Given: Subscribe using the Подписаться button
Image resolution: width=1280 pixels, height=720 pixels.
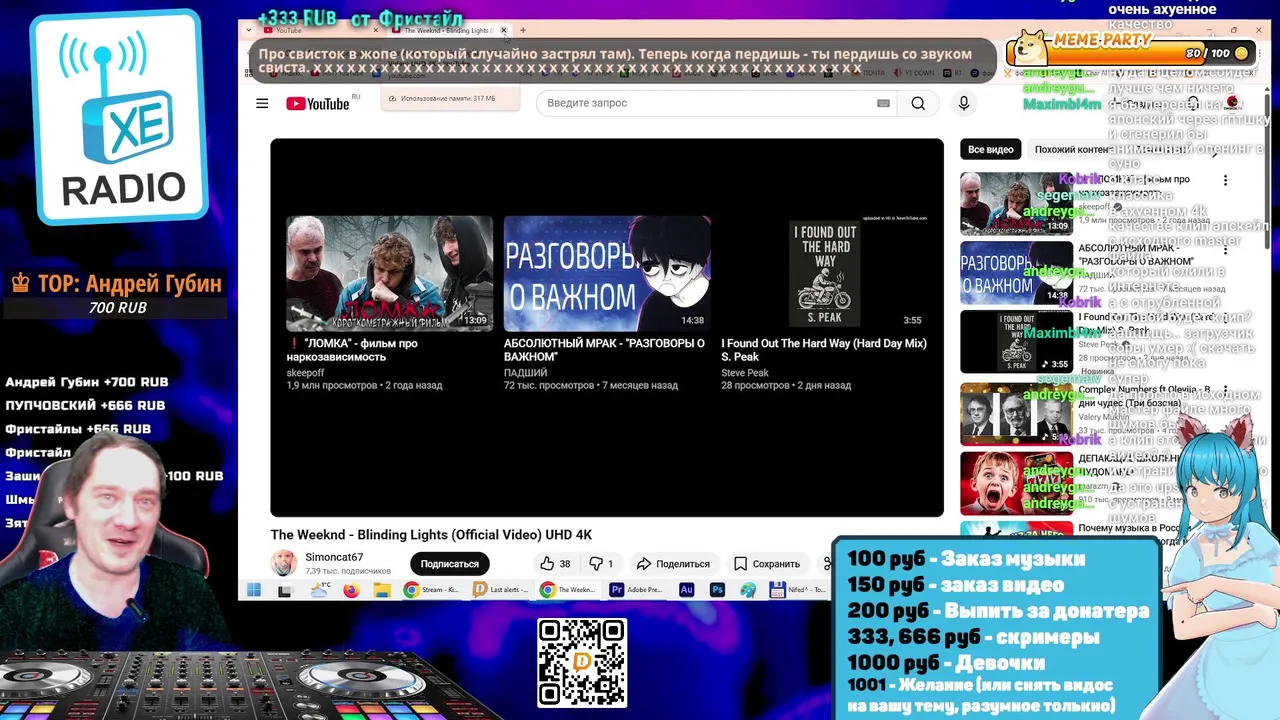Looking at the screenshot, I should click(449, 564).
